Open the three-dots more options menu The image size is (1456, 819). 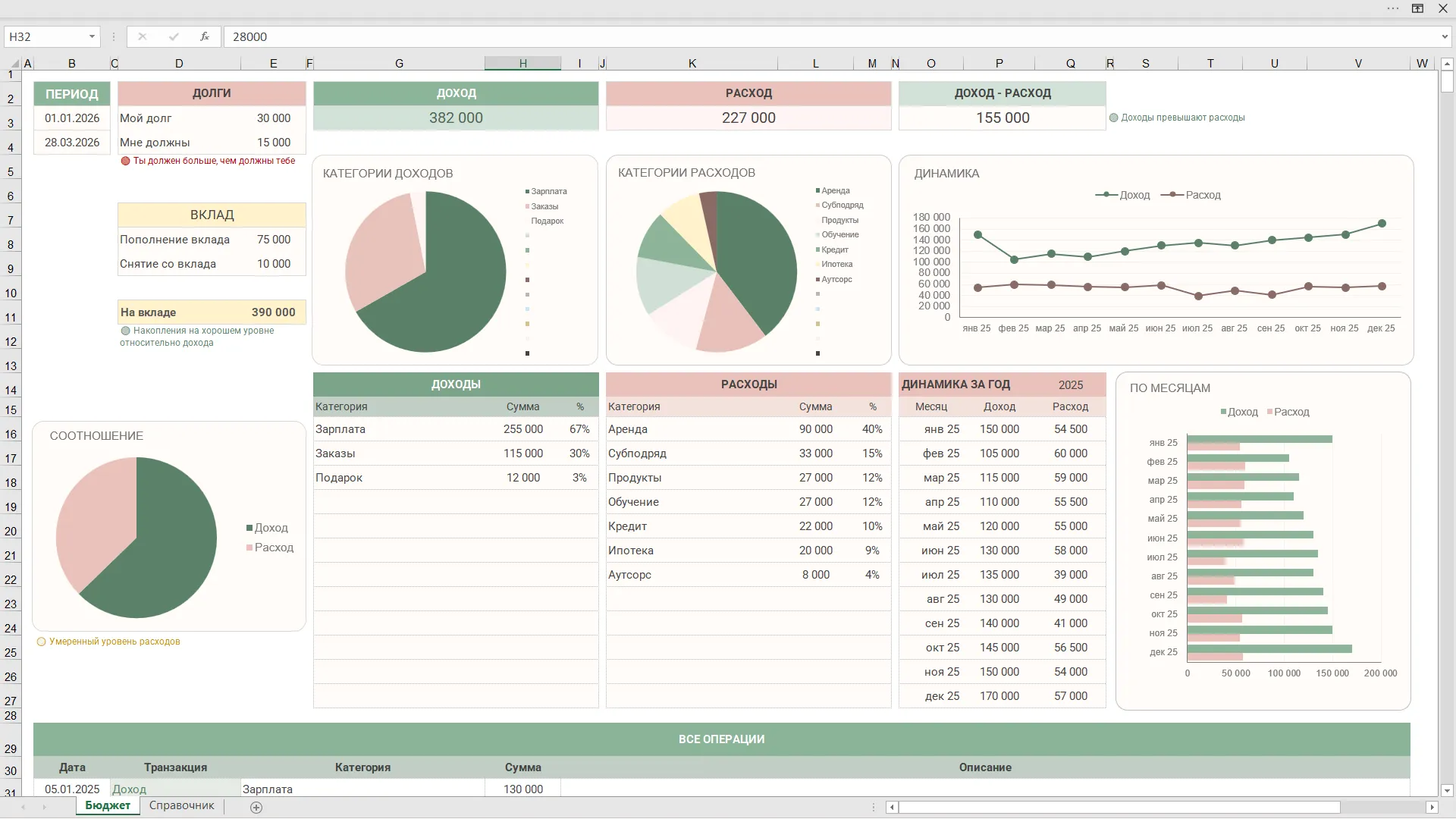click(1393, 8)
